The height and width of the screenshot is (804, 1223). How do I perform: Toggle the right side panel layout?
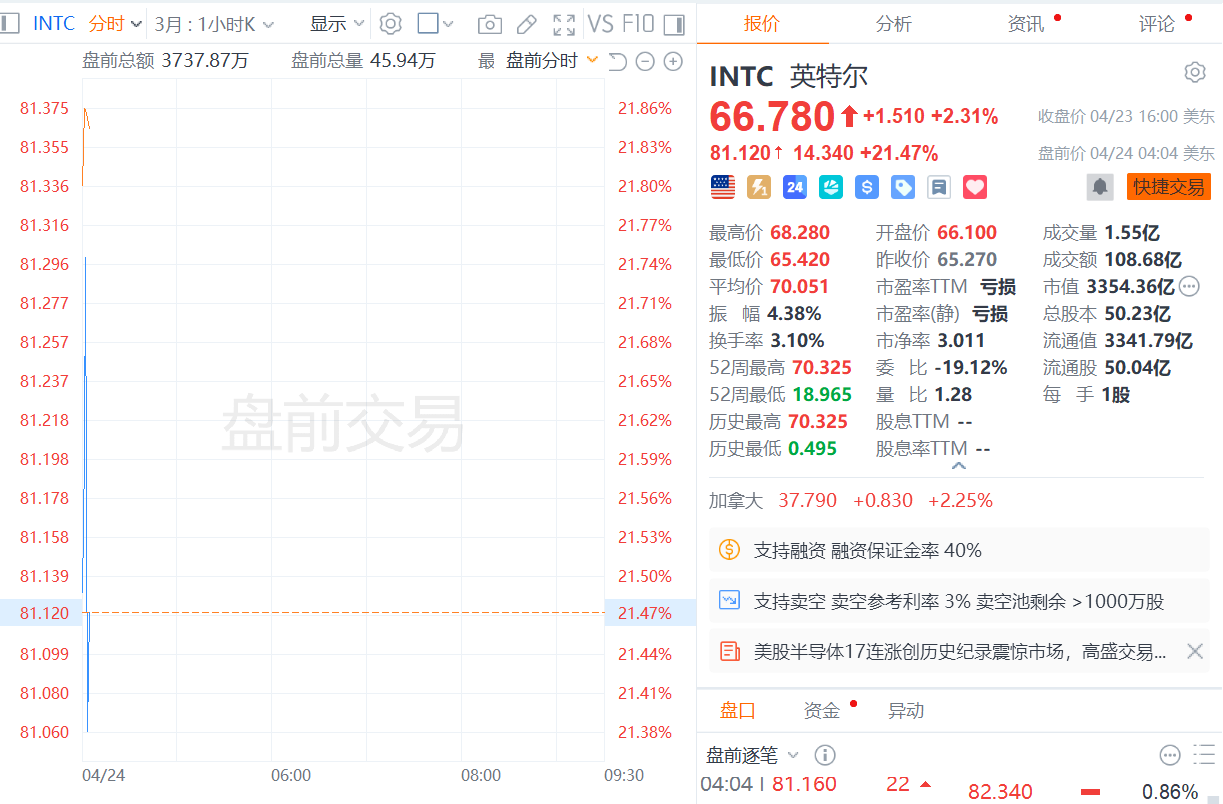click(675, 24)
